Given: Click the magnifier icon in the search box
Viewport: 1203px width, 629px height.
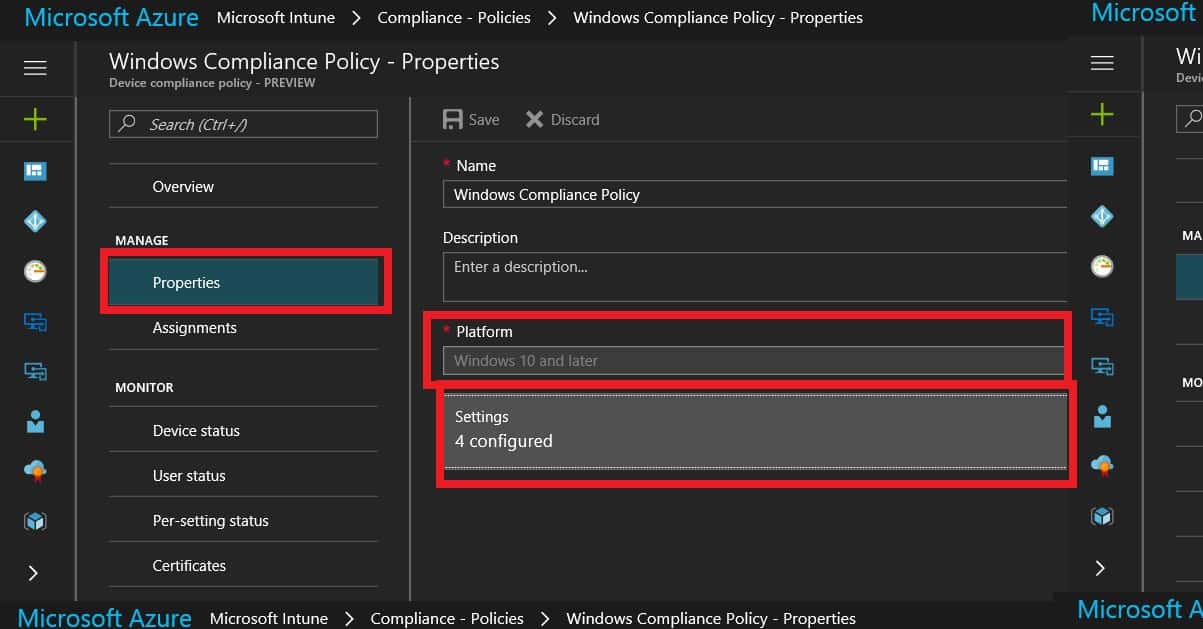Looking at the screenshot, I should [x=127, y=124].
